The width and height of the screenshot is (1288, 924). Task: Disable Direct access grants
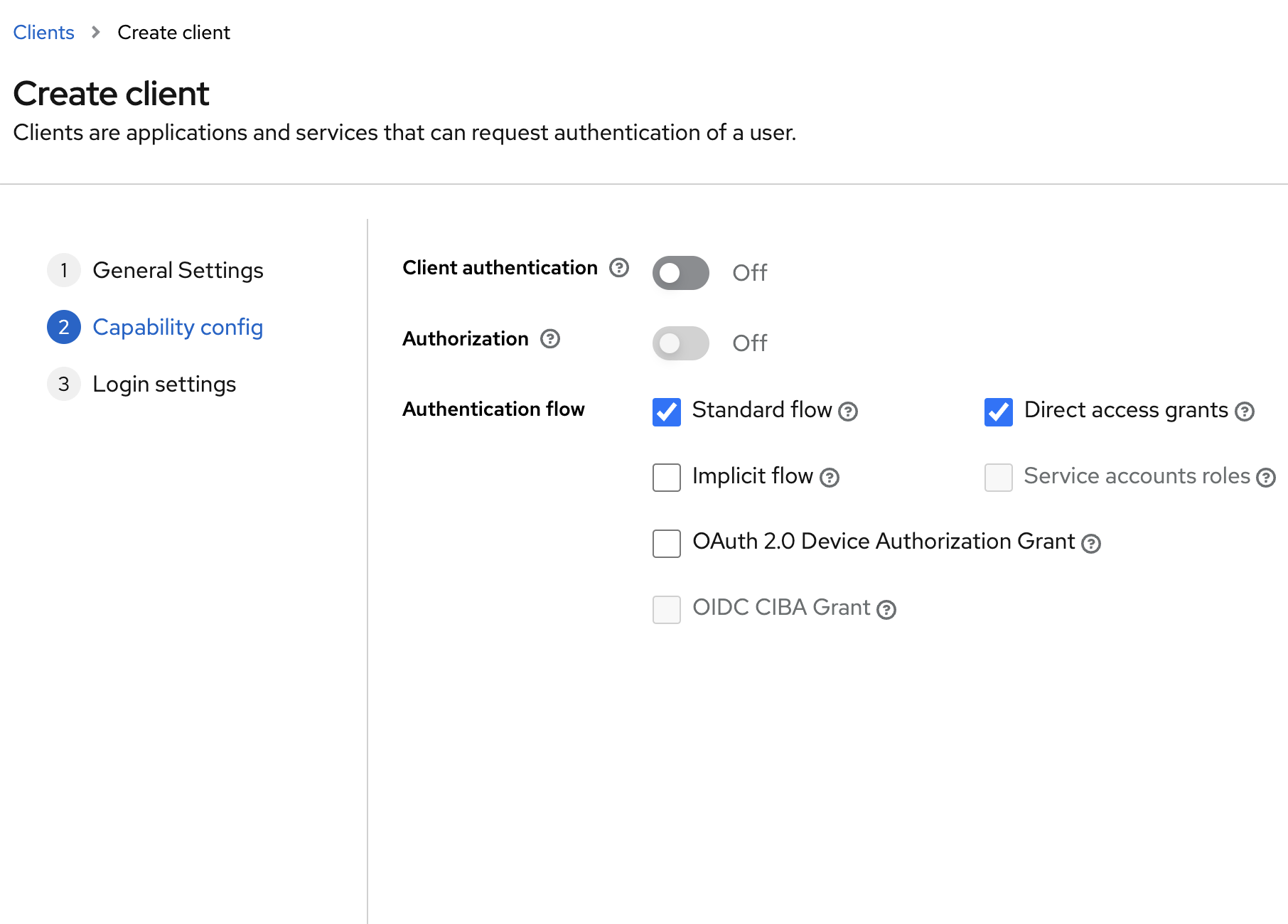click(998, 412)
